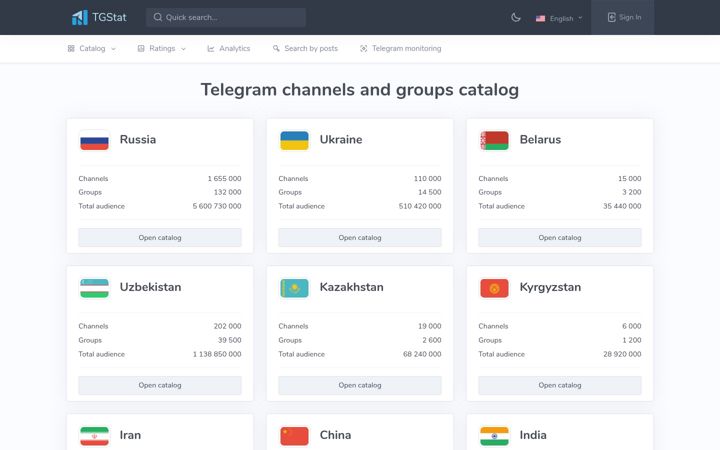The image size is (720, 450).
Task: Click Ukraine total audience 510 420 000
Action: (x=420, y=206)
